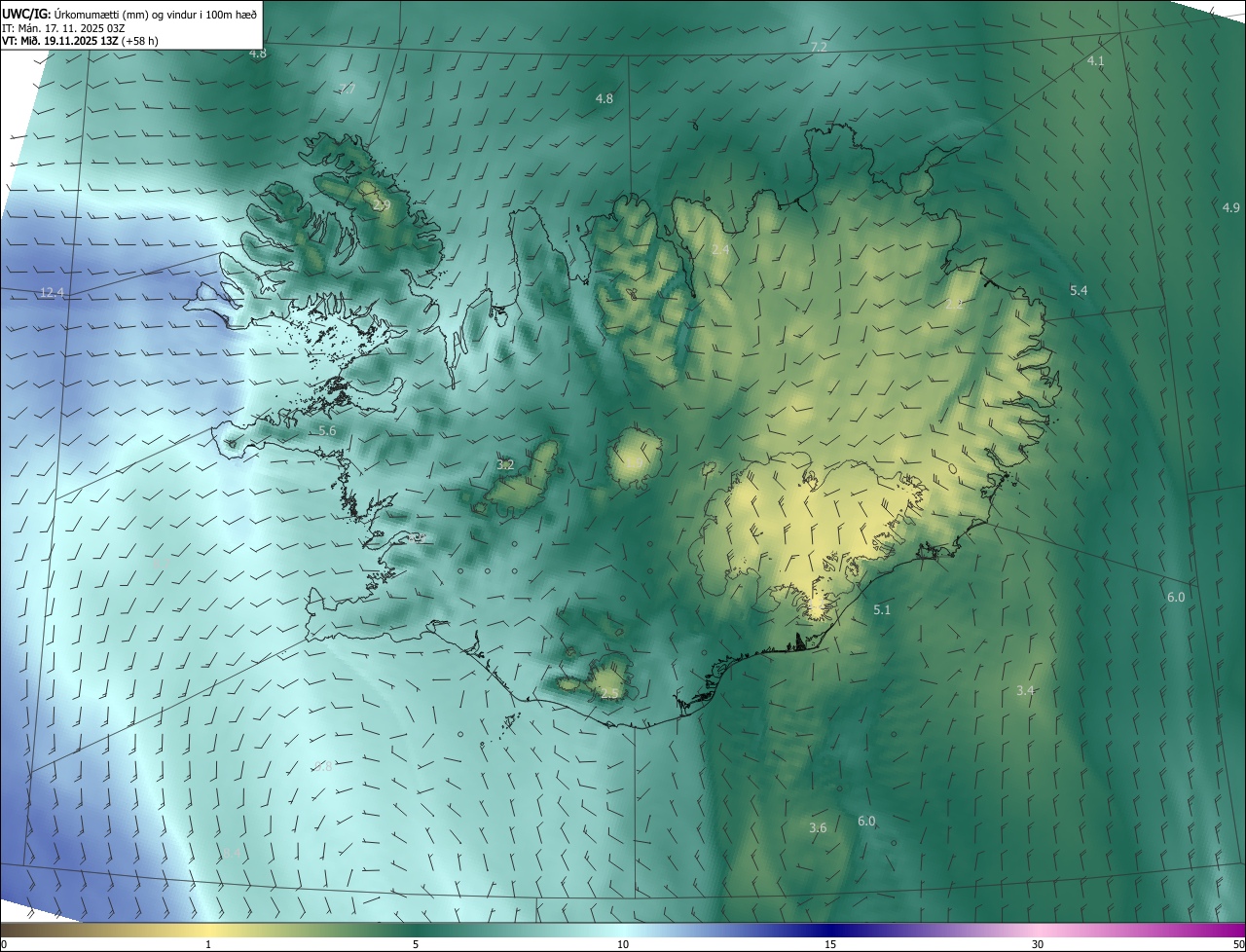Click the 3.2 value on Langjökull glacier
The width and height of the screenshot is (1246, 952).
pos(505,465)
